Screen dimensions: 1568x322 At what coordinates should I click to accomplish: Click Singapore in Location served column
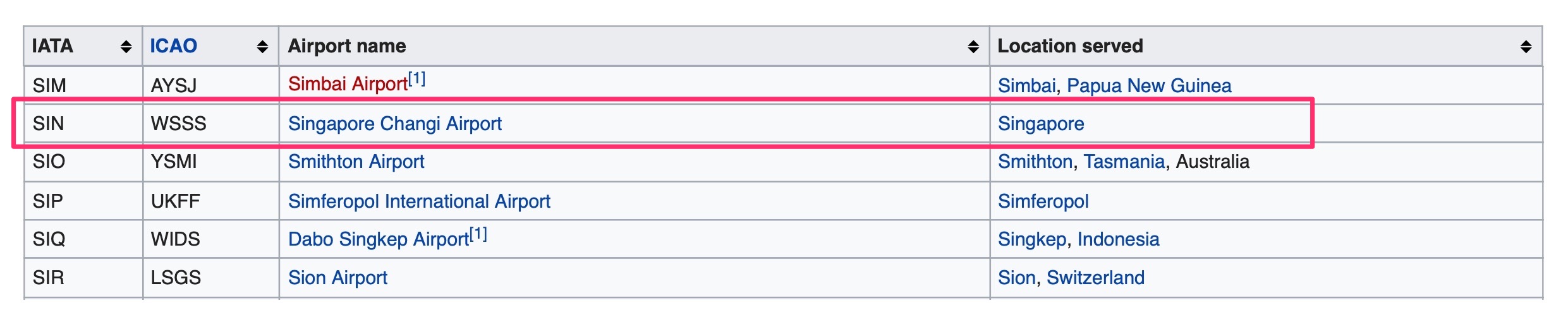point(1041,124)
